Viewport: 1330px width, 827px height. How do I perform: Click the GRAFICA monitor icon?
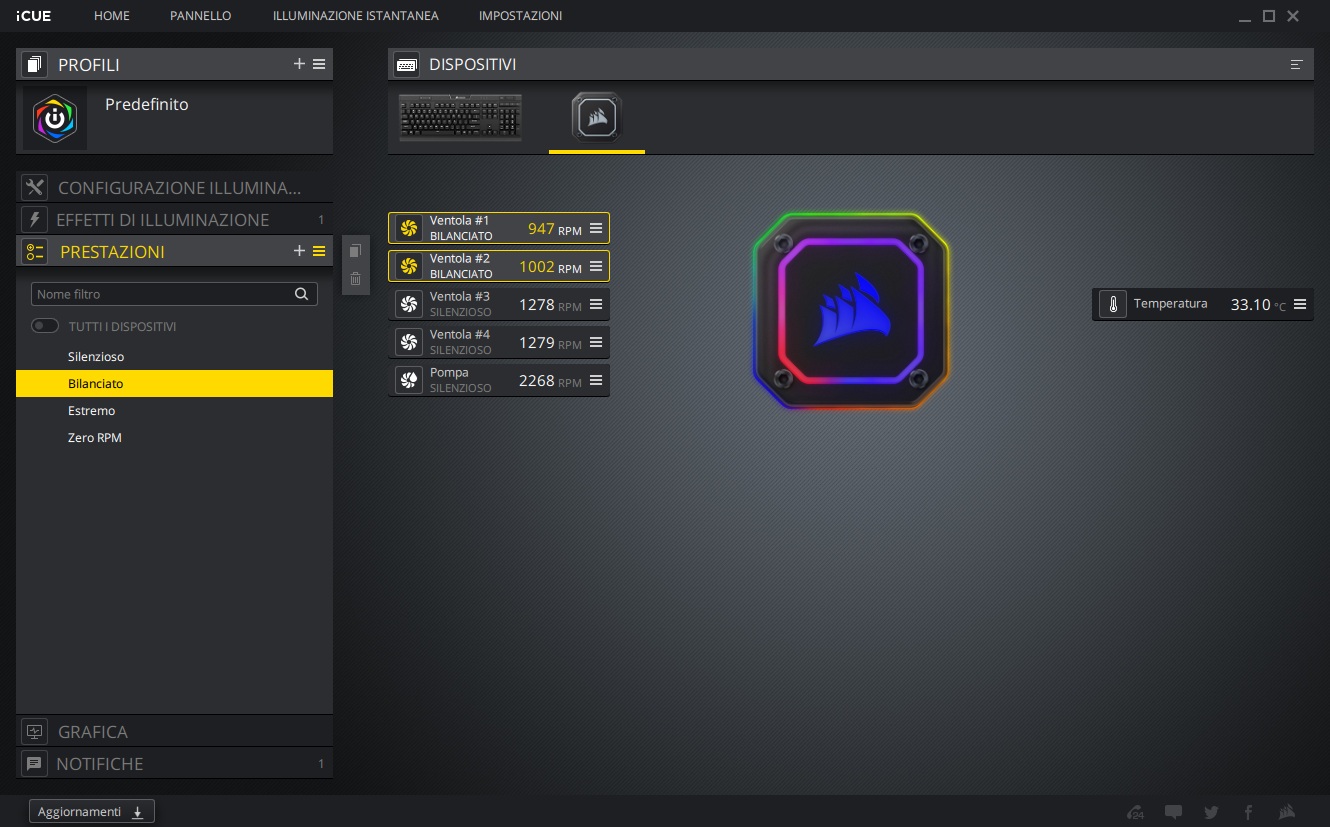point(34,732)
